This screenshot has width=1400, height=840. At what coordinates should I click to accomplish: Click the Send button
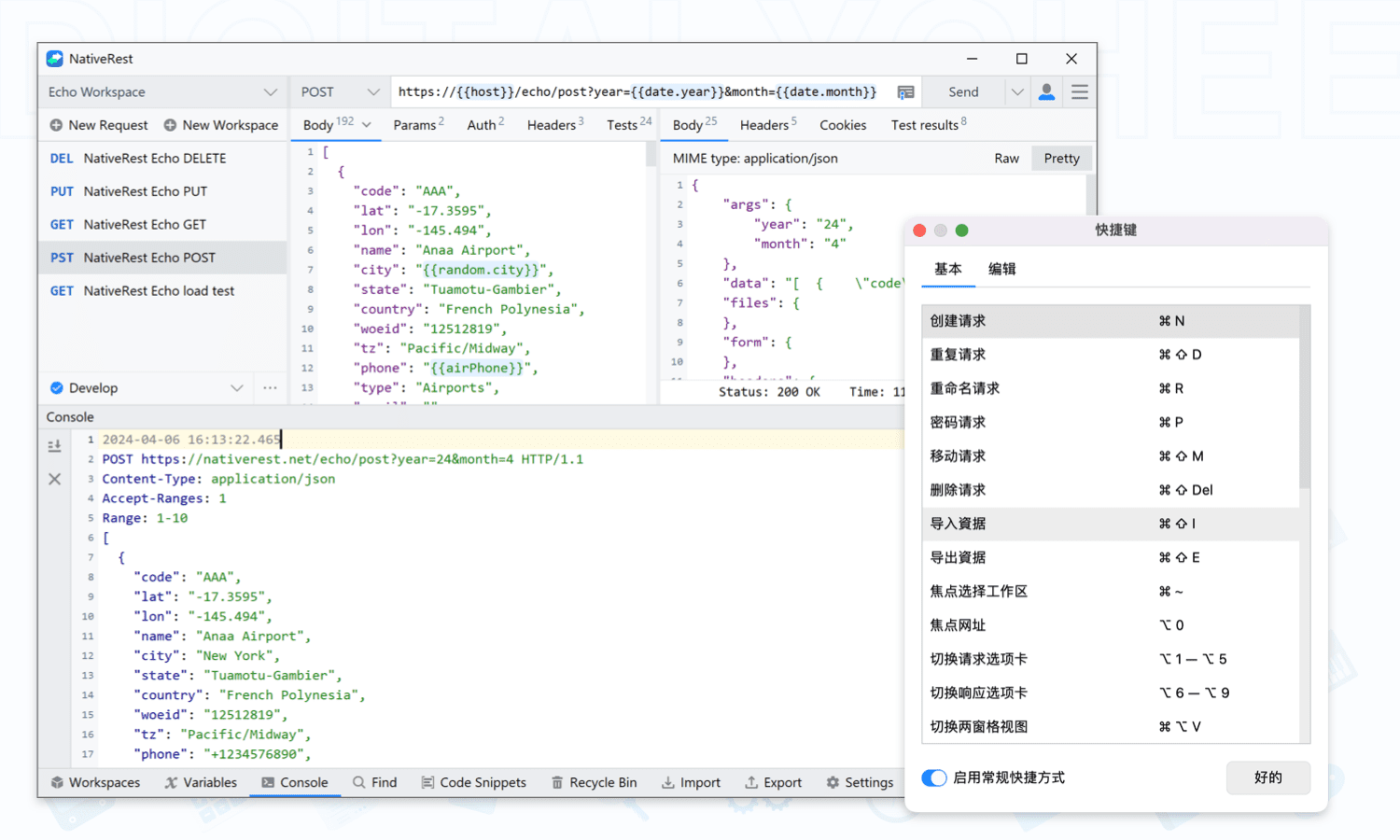click(963, 92)
